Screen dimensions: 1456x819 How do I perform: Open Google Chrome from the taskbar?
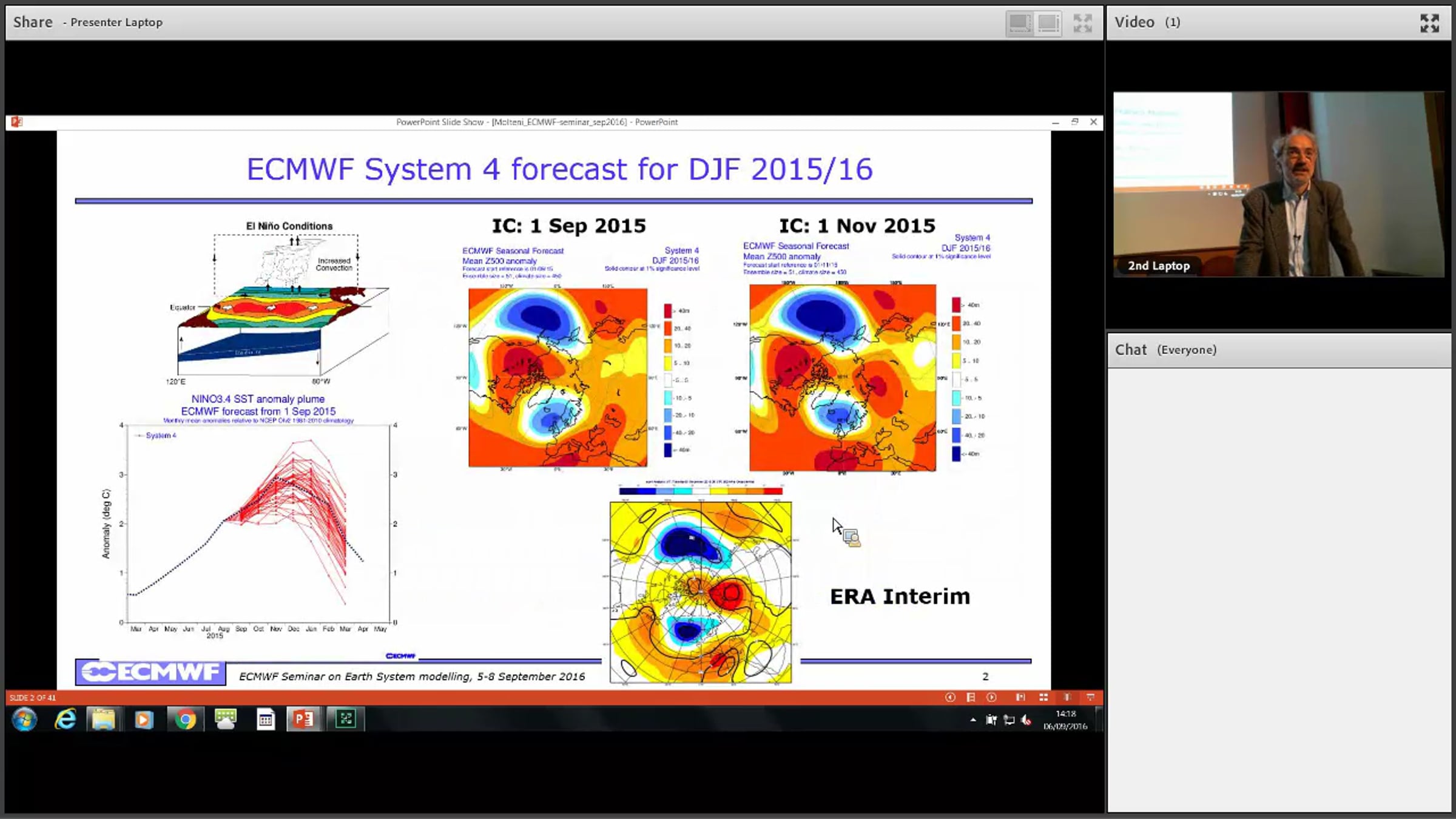tap(185, 720)
